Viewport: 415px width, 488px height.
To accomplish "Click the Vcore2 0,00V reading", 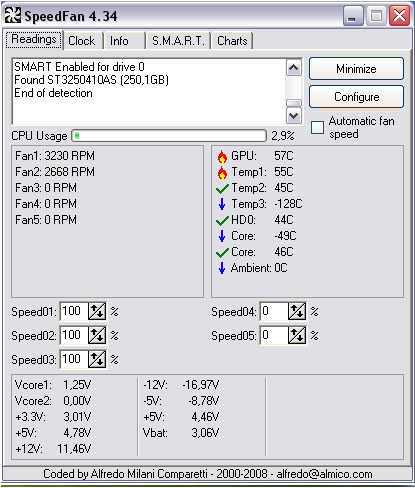I will (x=53, y=401).
